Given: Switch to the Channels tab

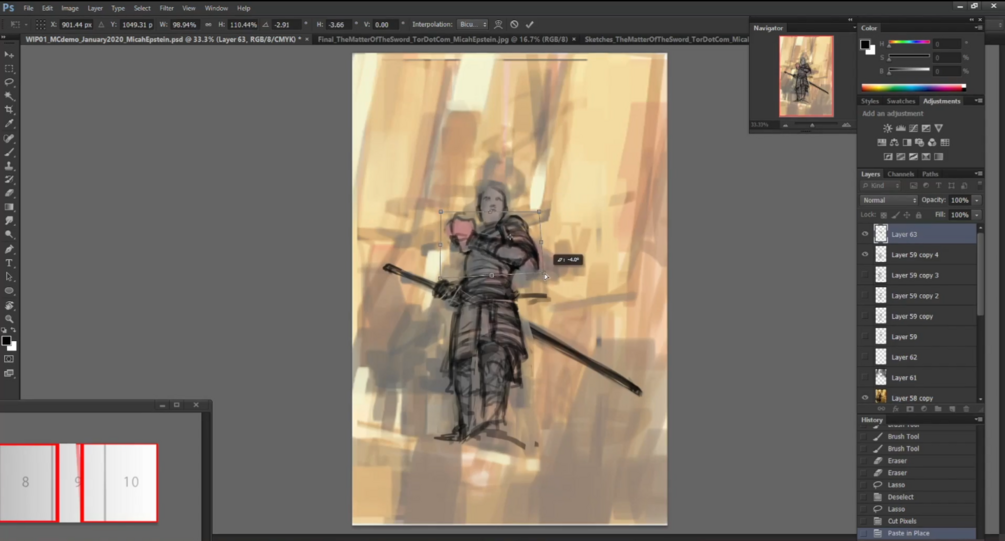Looking at the screenshot, I should pyautogui.click(x=901, y=174).
